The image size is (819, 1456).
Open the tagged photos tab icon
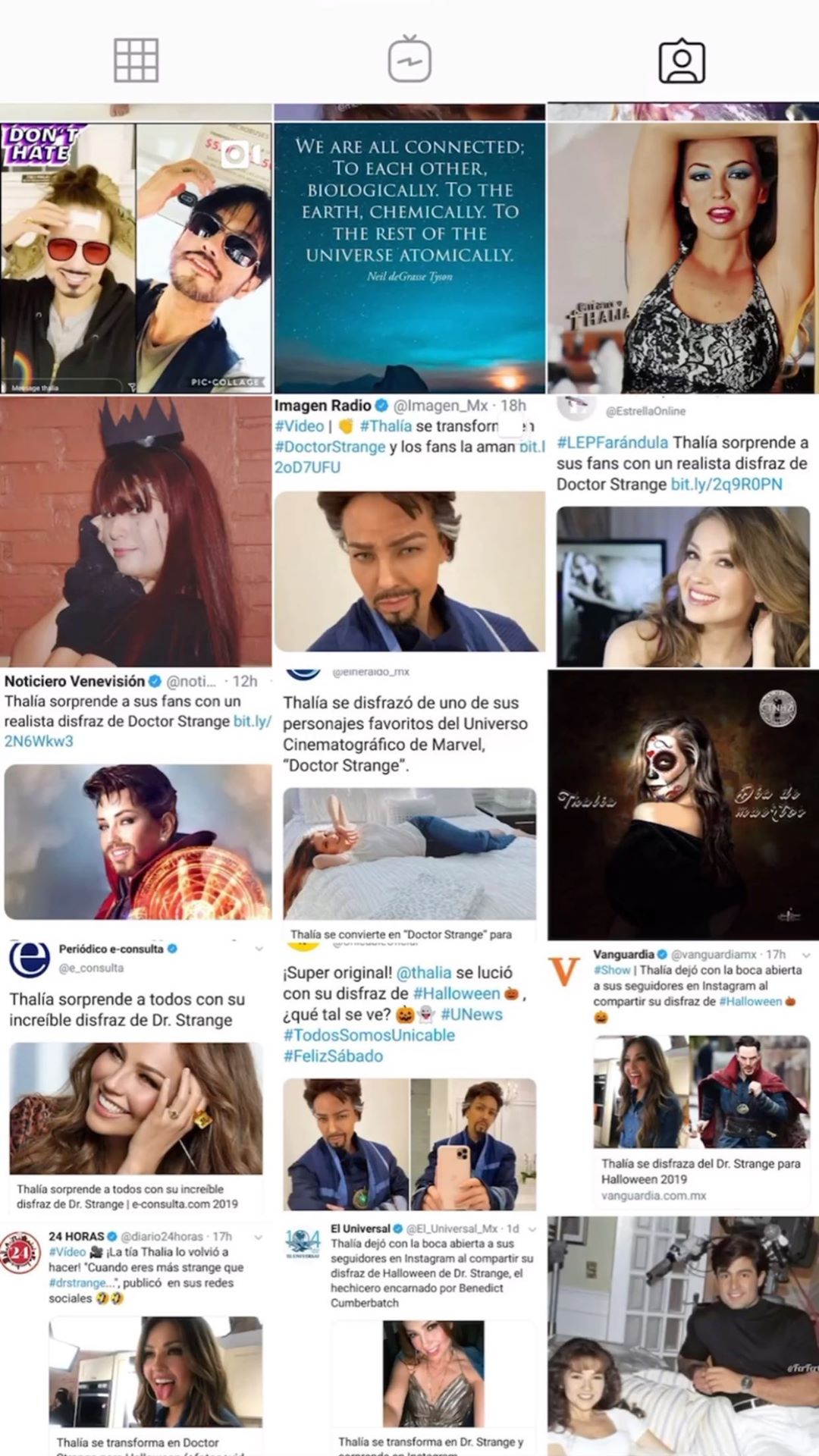682,61
